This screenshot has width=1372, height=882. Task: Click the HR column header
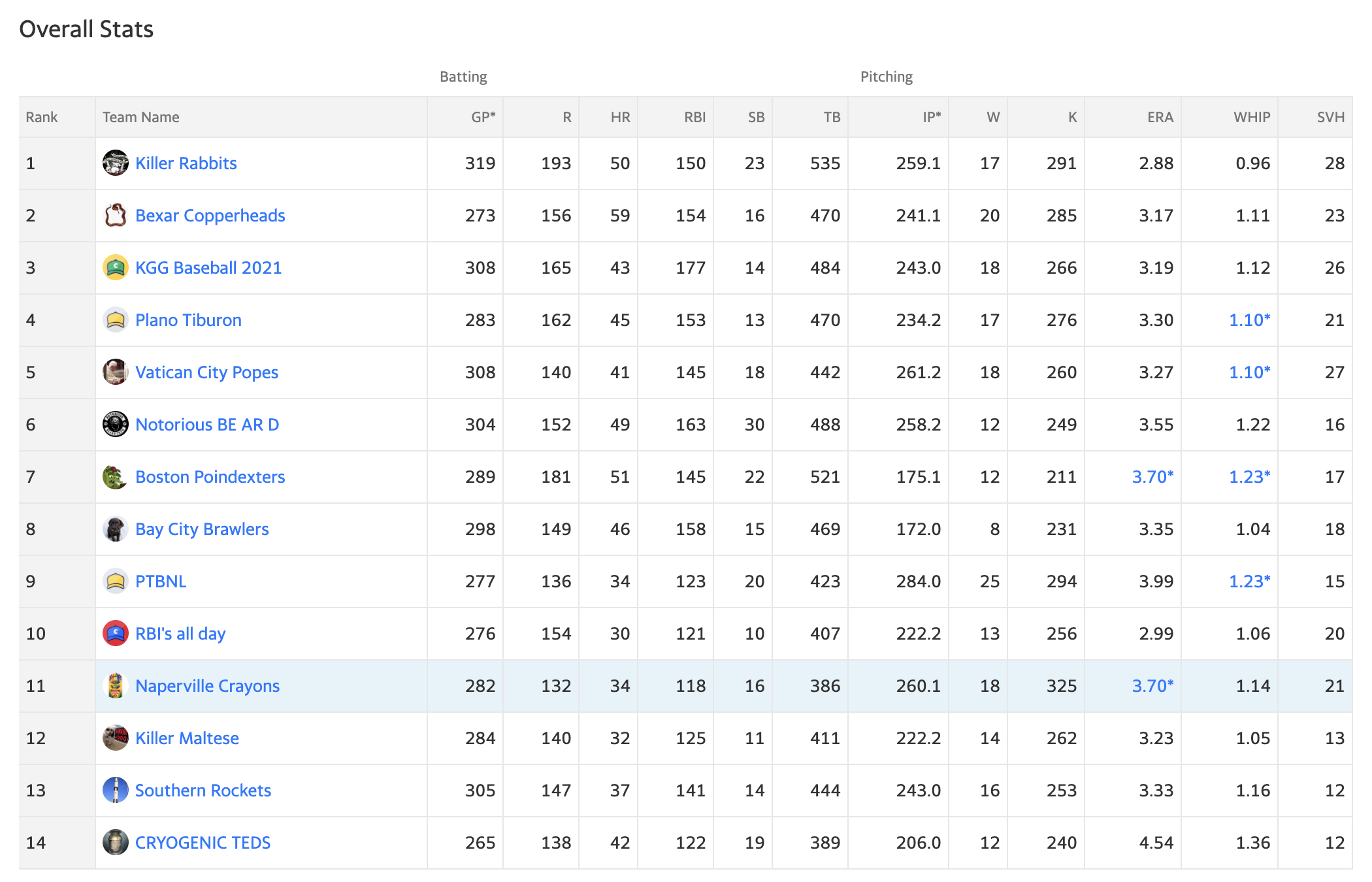click(x=620, y=117)
